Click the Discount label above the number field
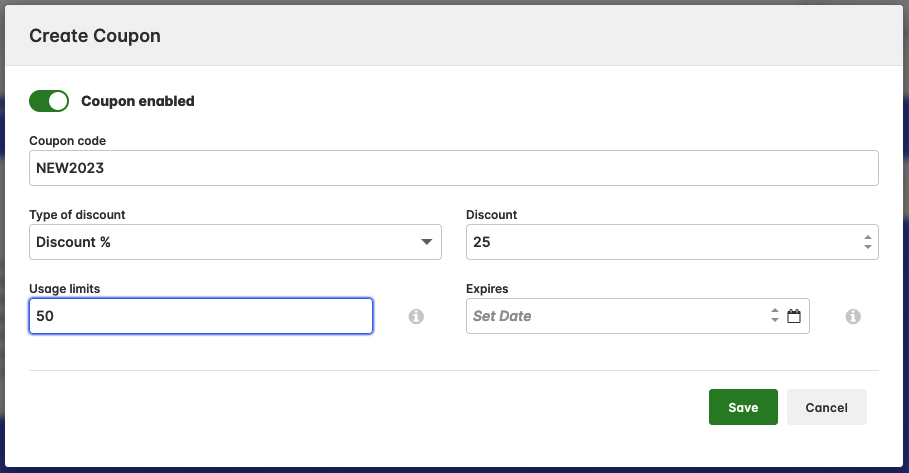Image resolution: width=909 pixels, height=473 pixels. 492,214
